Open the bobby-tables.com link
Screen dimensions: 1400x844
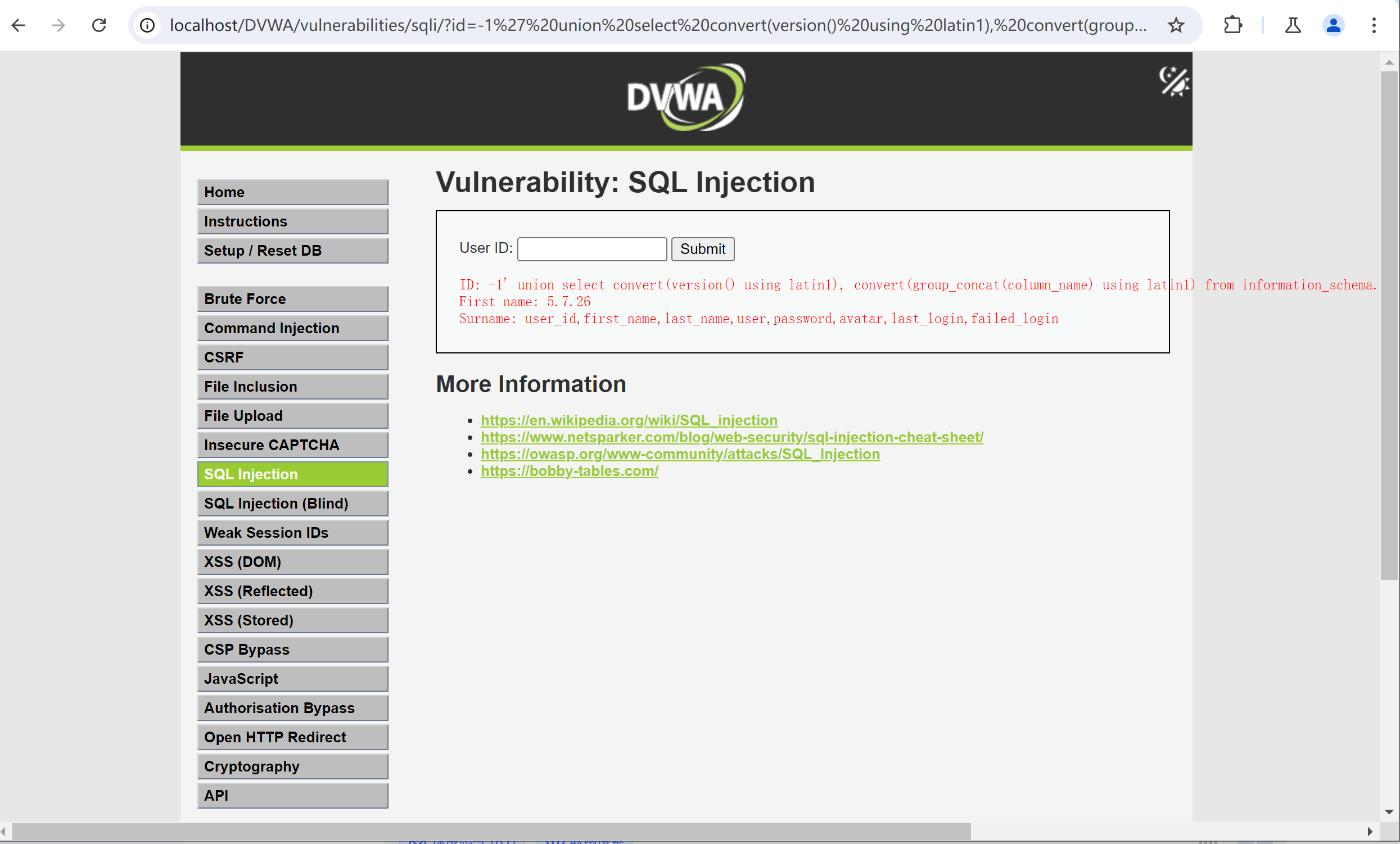coord(570,471)
